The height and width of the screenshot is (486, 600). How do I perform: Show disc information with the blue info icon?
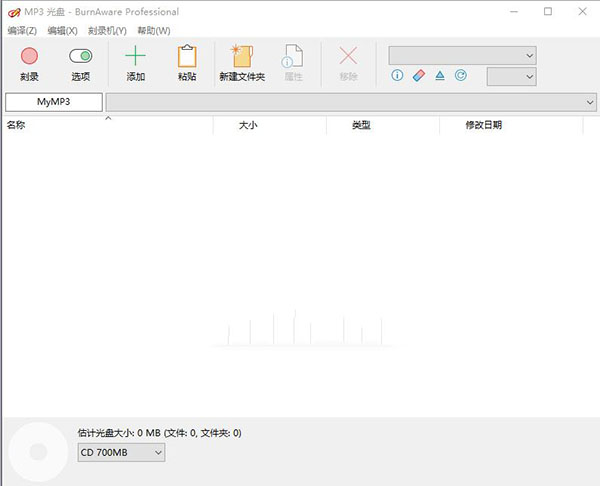[397, 75]
